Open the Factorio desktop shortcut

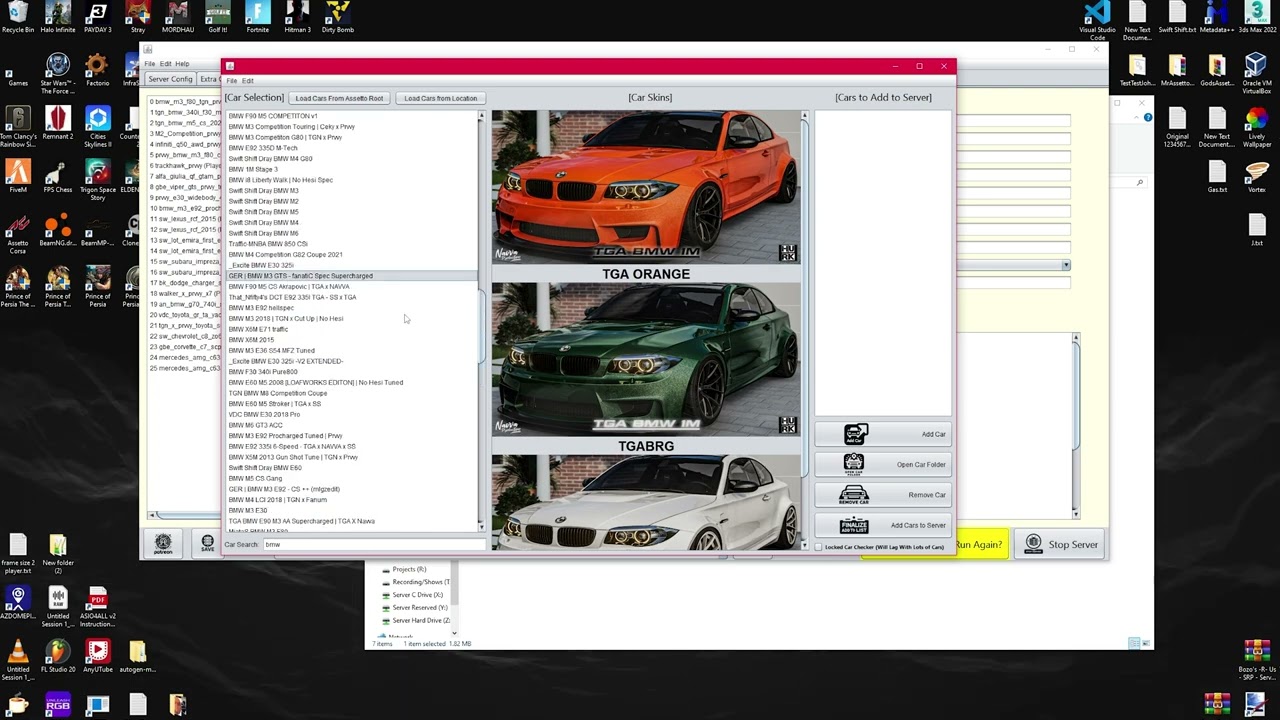click(x=97, y=71)
